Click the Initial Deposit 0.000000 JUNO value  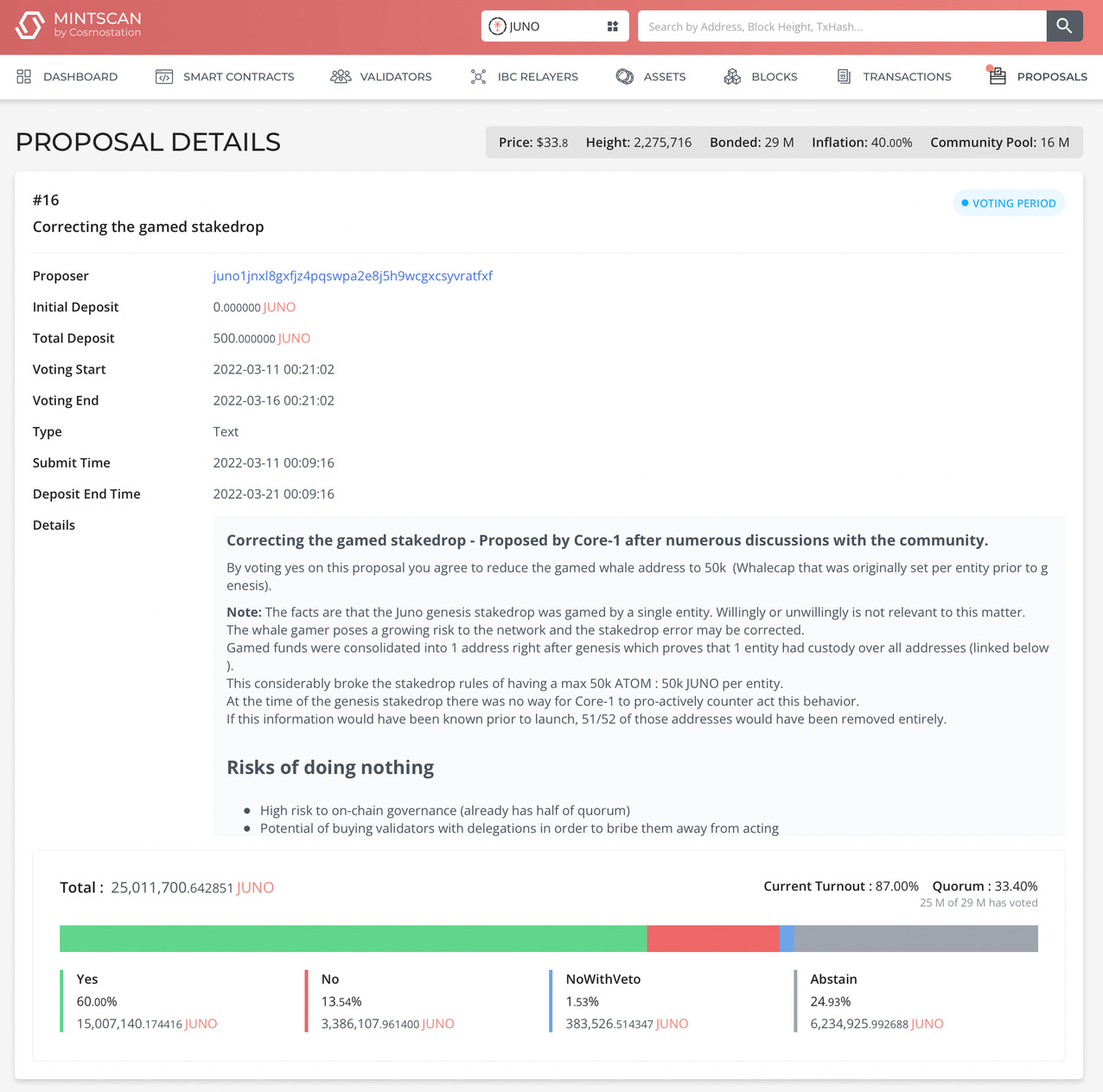[254, 307]
